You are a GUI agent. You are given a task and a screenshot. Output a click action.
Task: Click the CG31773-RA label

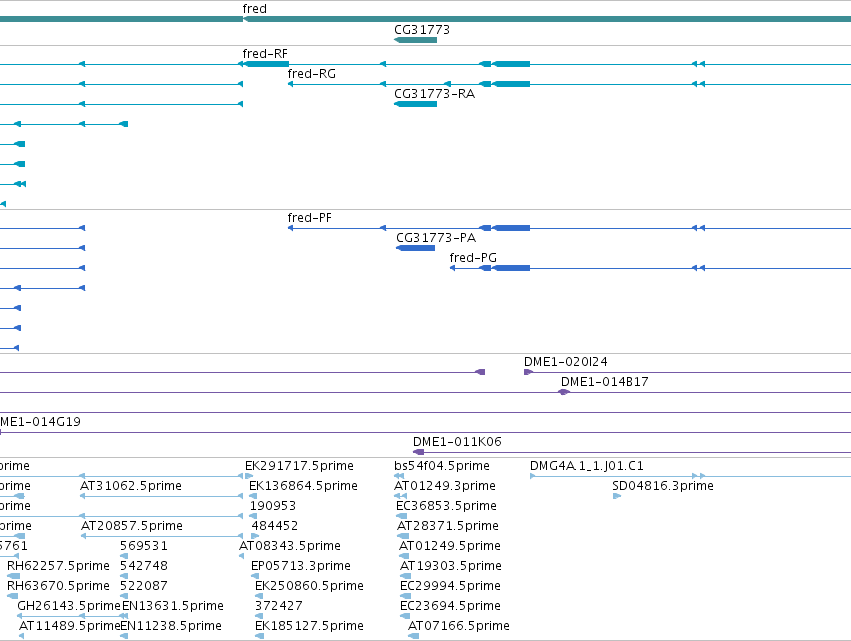[x=435, y=94]
